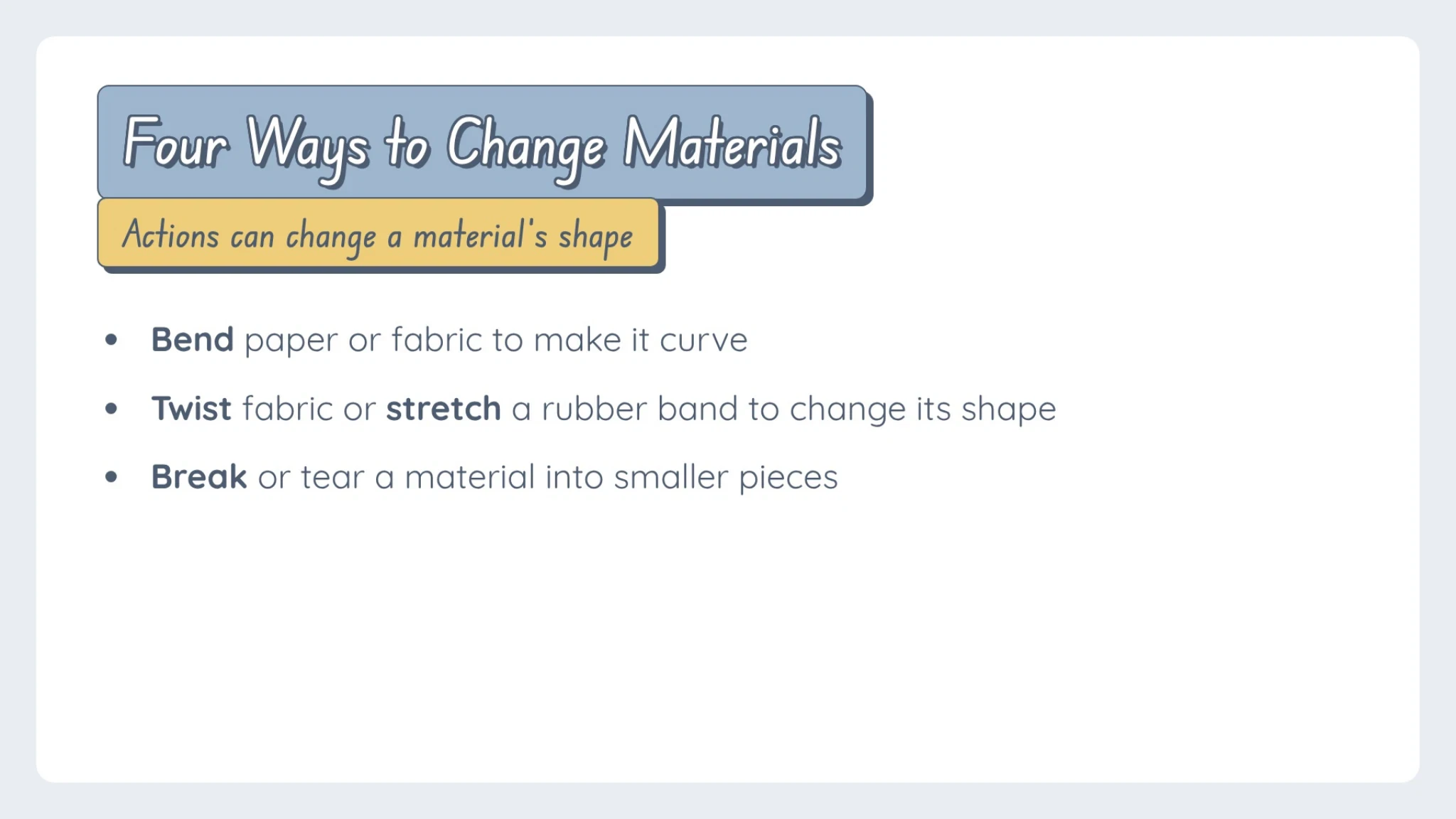Image resolution: width=1456 pixels, height=819 pixels.
Task: Click the word 'Four' in the title
Action: (x=176, y=142)
